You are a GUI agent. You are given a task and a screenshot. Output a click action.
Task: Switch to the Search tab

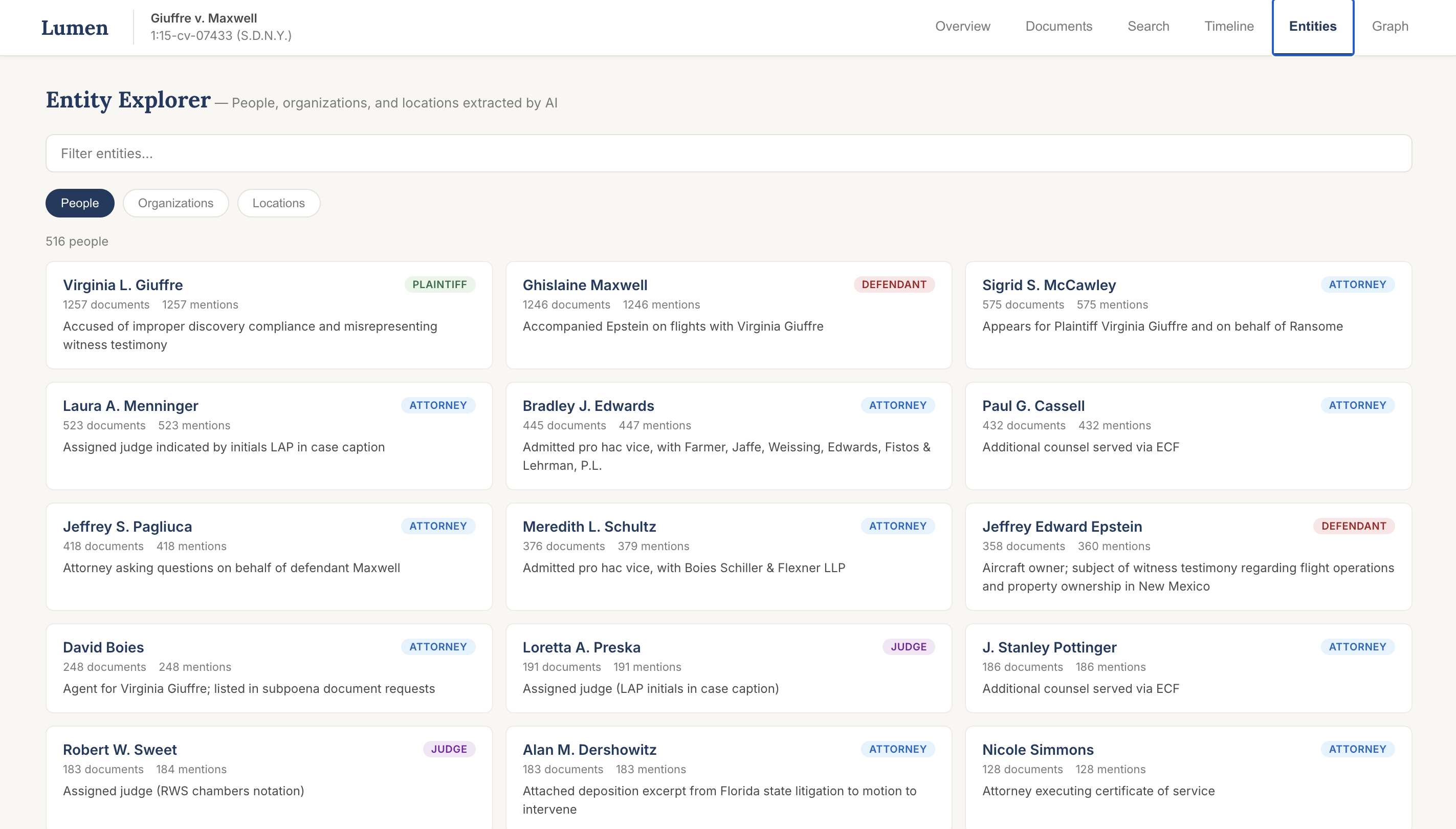1148,26
